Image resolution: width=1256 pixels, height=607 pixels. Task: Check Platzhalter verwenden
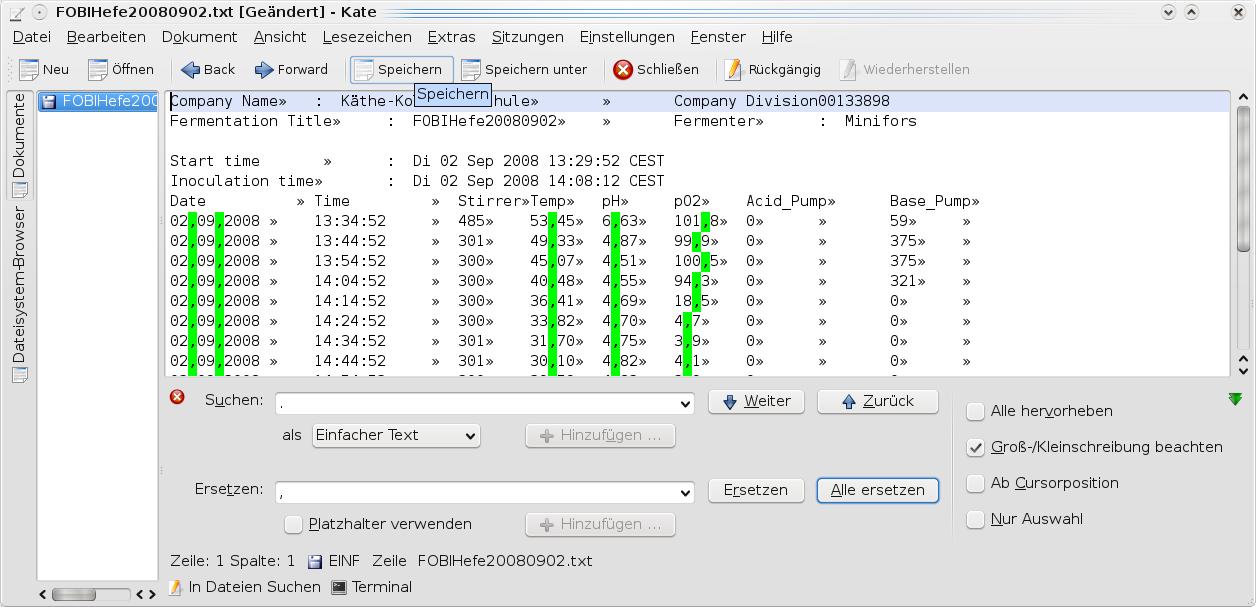[293, 524]
